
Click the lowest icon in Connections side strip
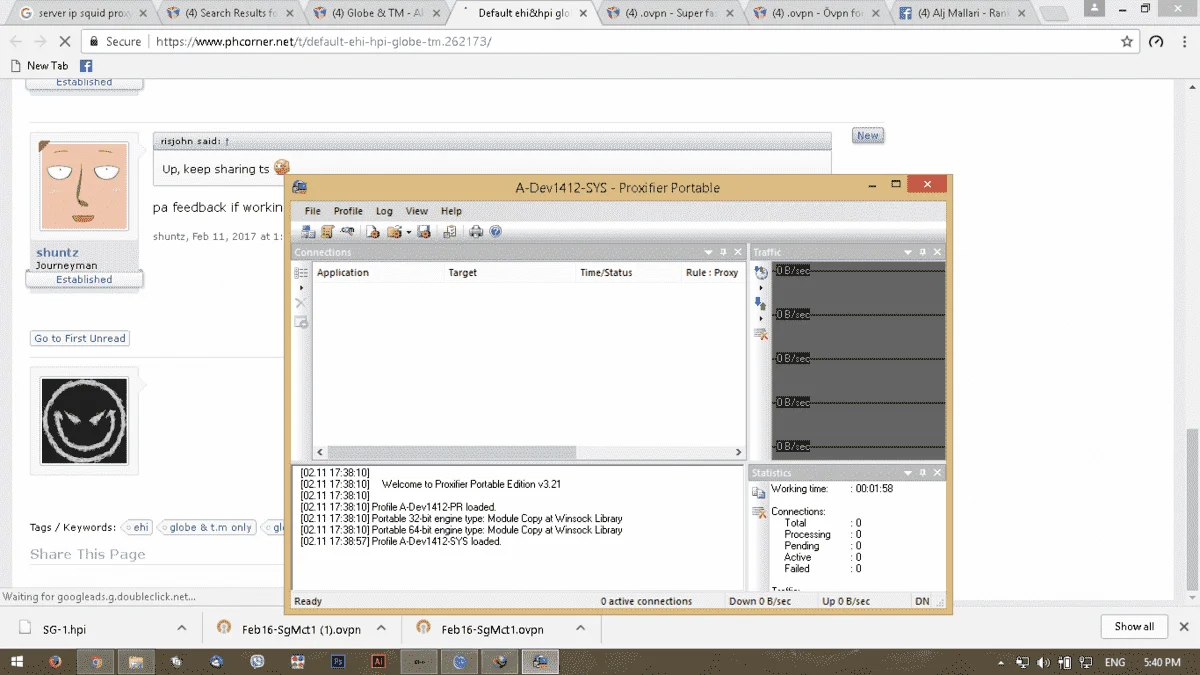[301, 322]
